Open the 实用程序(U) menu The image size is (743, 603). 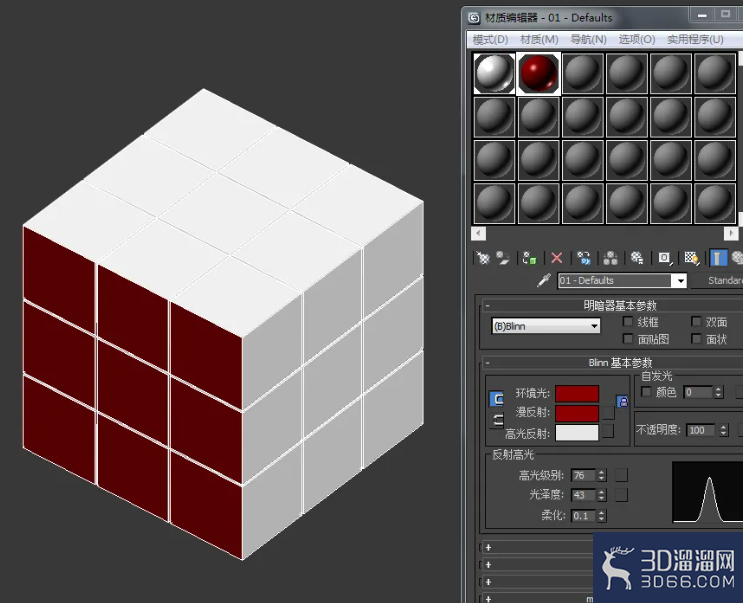coord(695,39)
